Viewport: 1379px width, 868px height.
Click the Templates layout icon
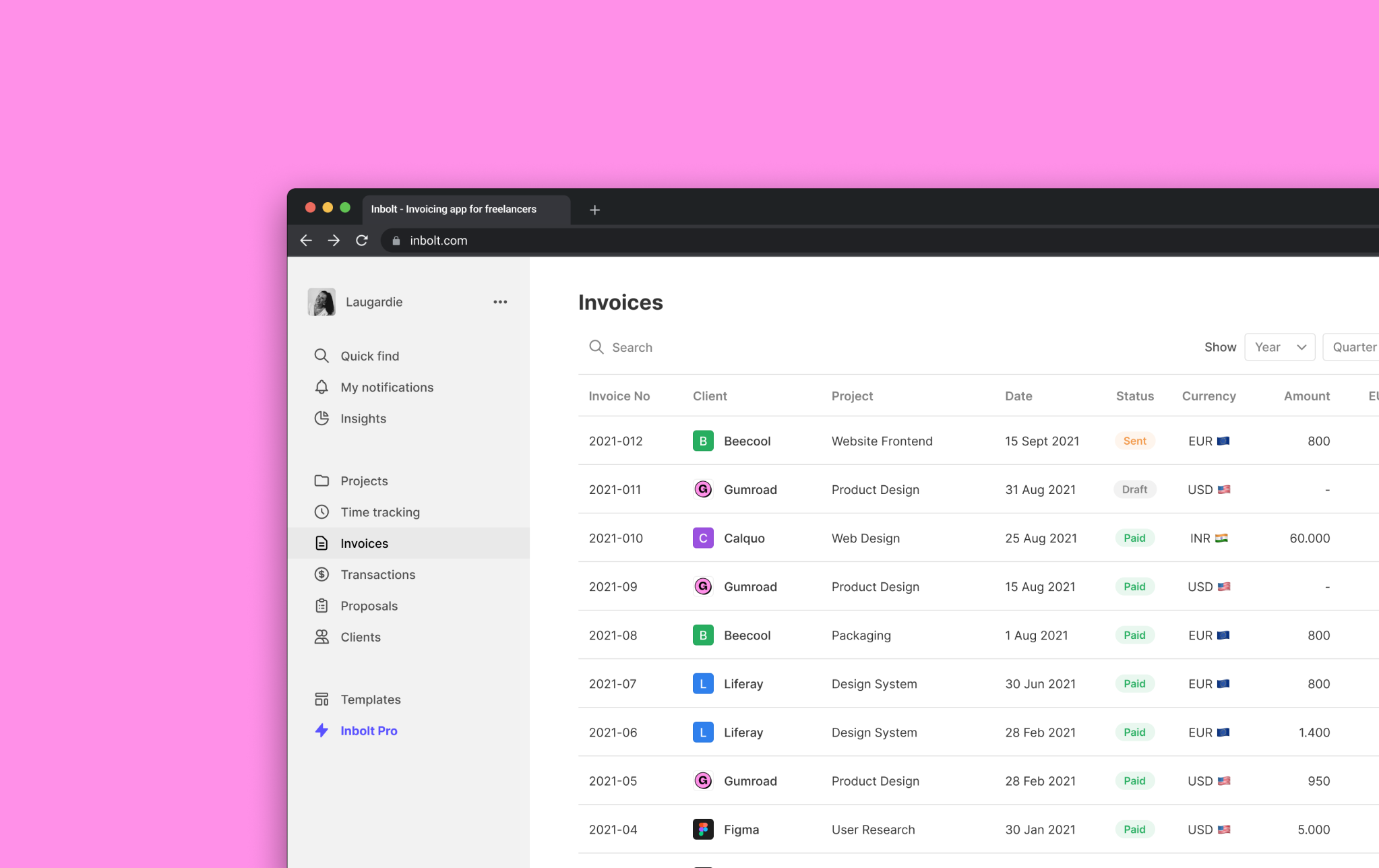(321, 700)
